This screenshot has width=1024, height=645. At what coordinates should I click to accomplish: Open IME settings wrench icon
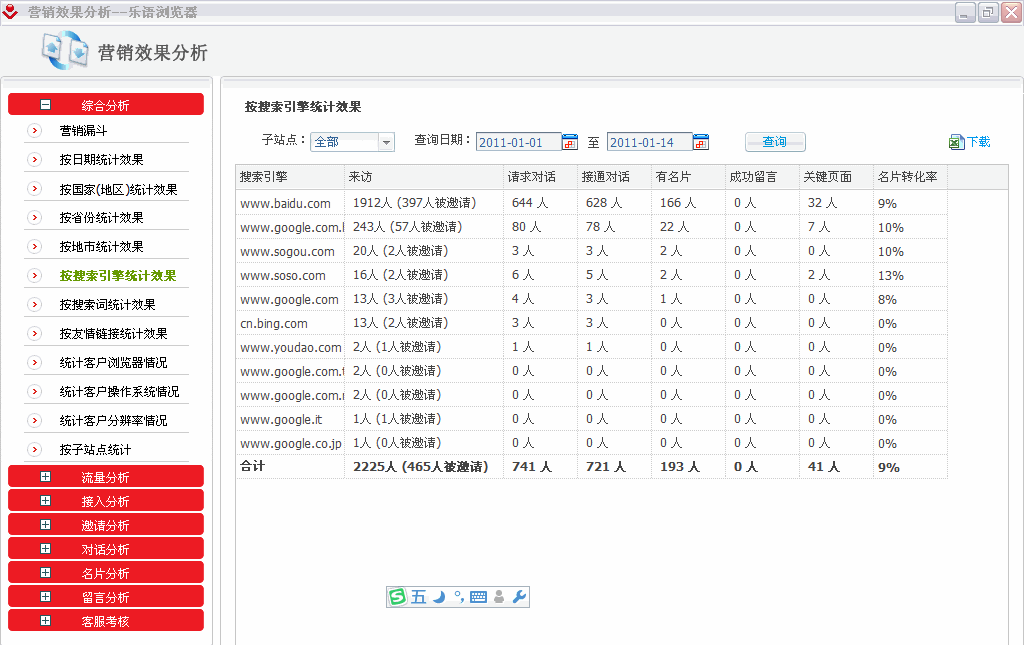519,597
